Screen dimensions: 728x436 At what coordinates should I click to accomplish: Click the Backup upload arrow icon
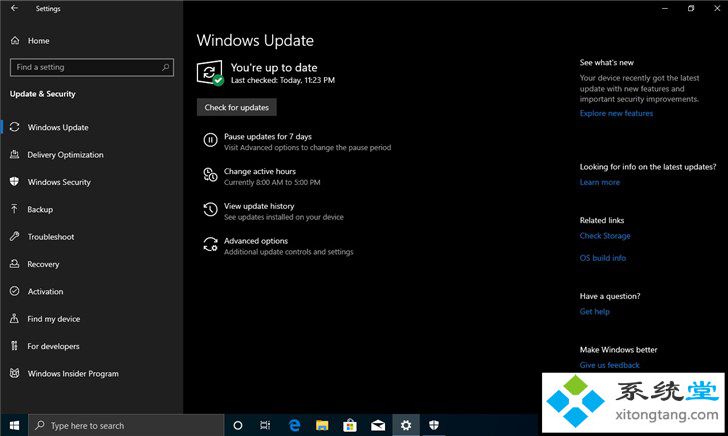pyautogui.click(x=14, y=209)
